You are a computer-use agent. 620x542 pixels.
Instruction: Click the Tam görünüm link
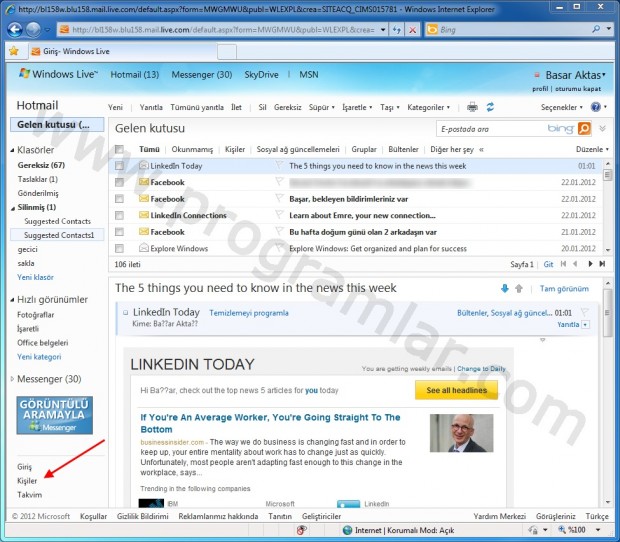[564, 289]
